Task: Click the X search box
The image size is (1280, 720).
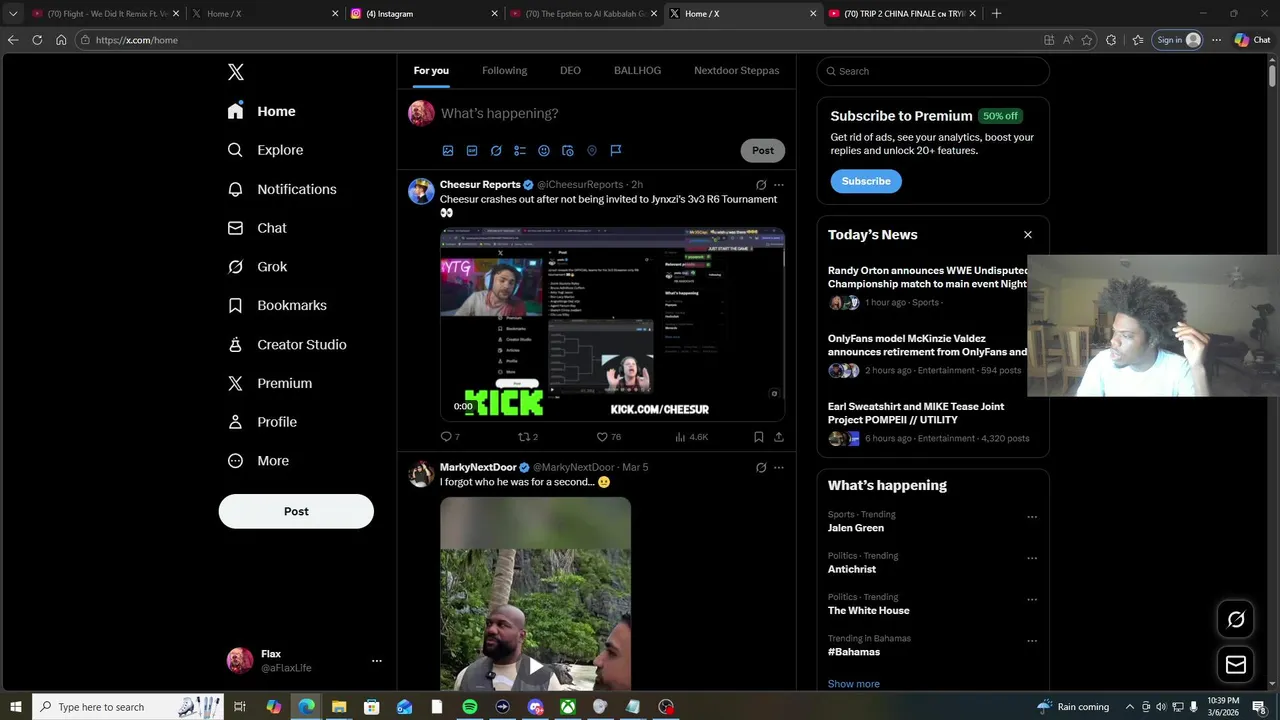Action: pos(933,71)
